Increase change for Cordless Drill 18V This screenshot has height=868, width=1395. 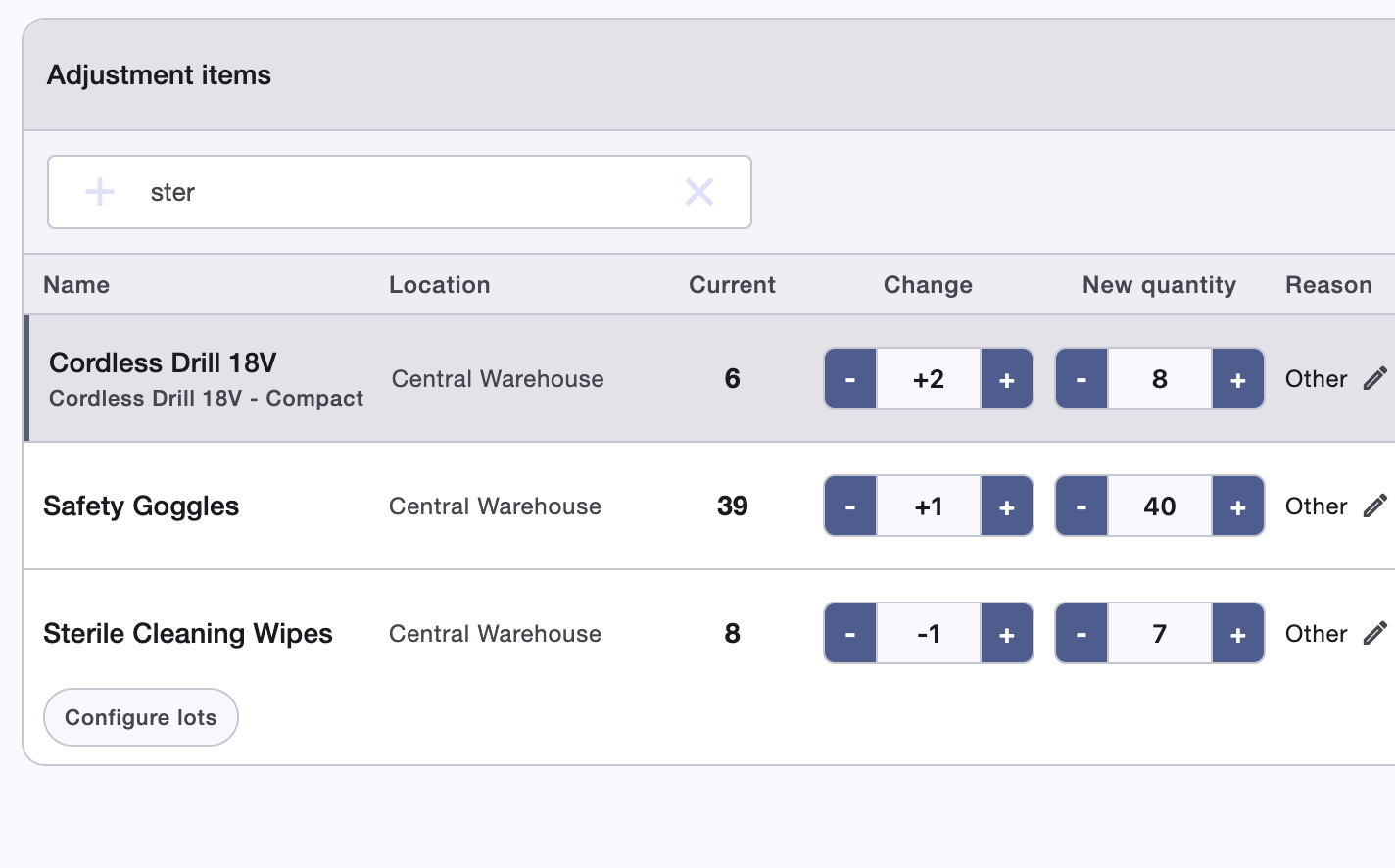pos(1007,379)
